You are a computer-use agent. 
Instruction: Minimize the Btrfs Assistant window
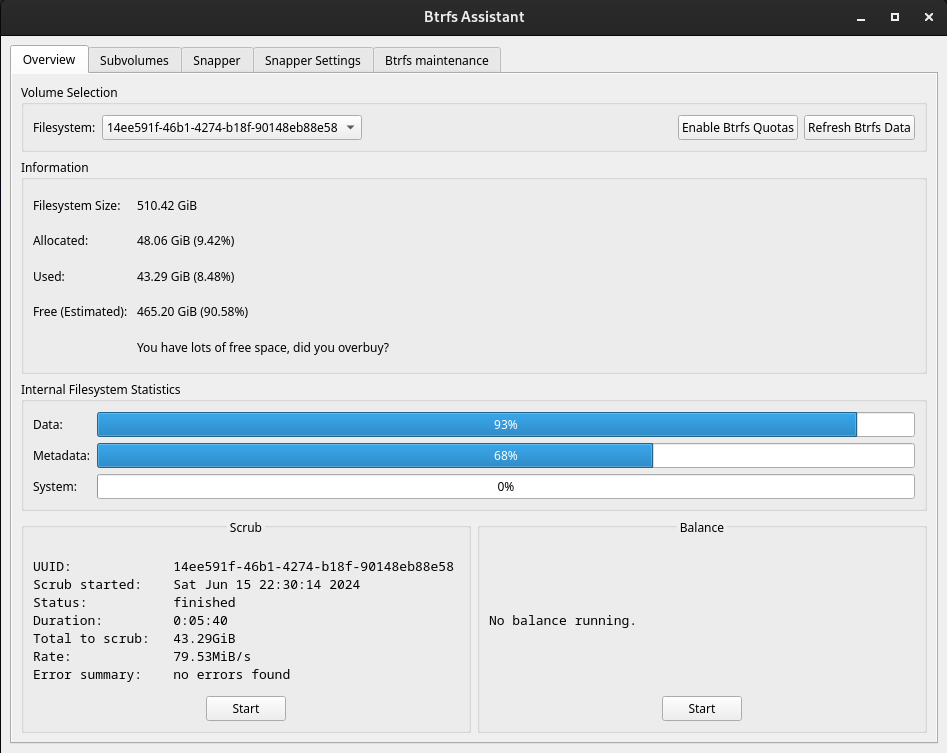(861, 18)
